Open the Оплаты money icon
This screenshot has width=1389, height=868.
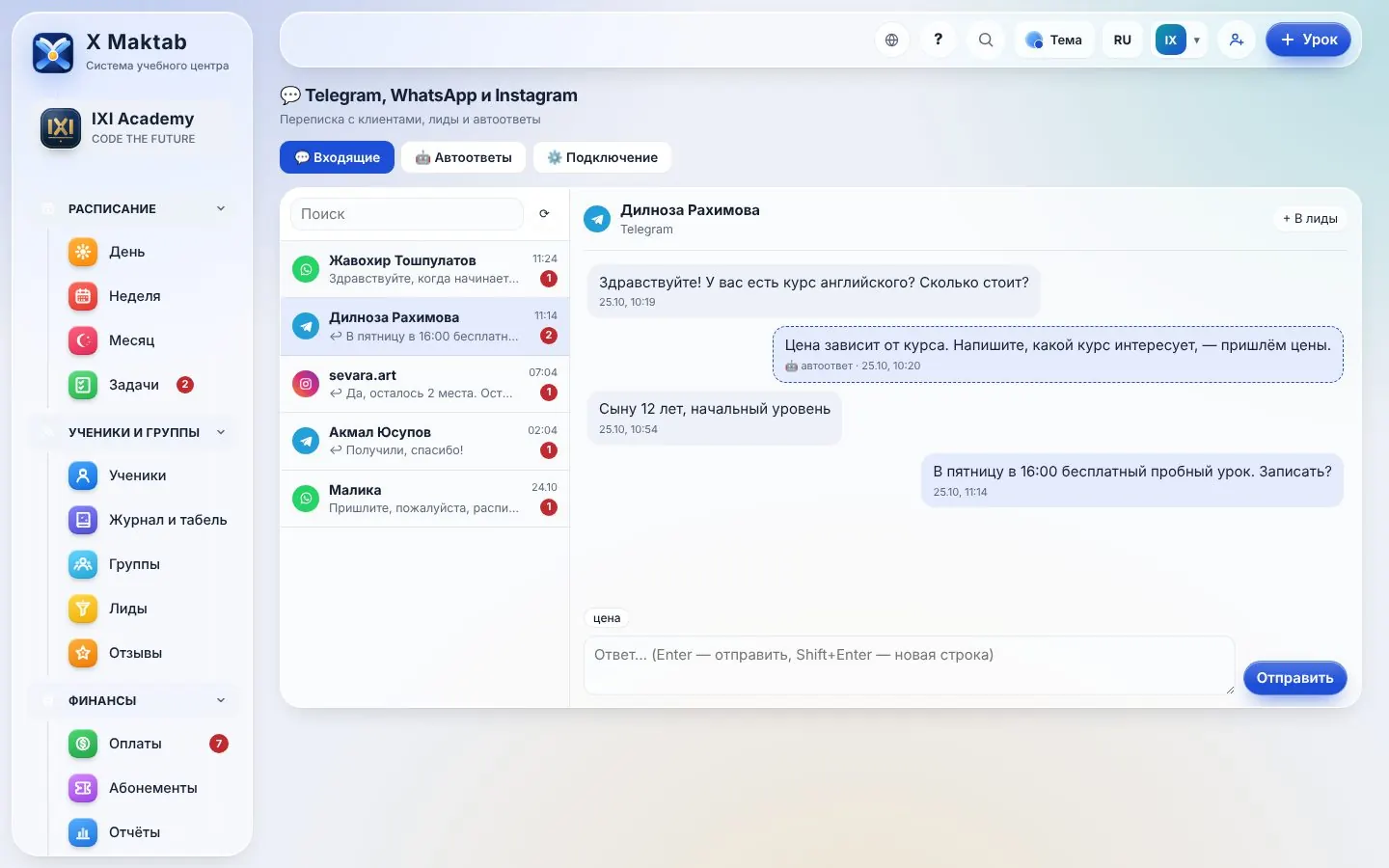(83, 744)
